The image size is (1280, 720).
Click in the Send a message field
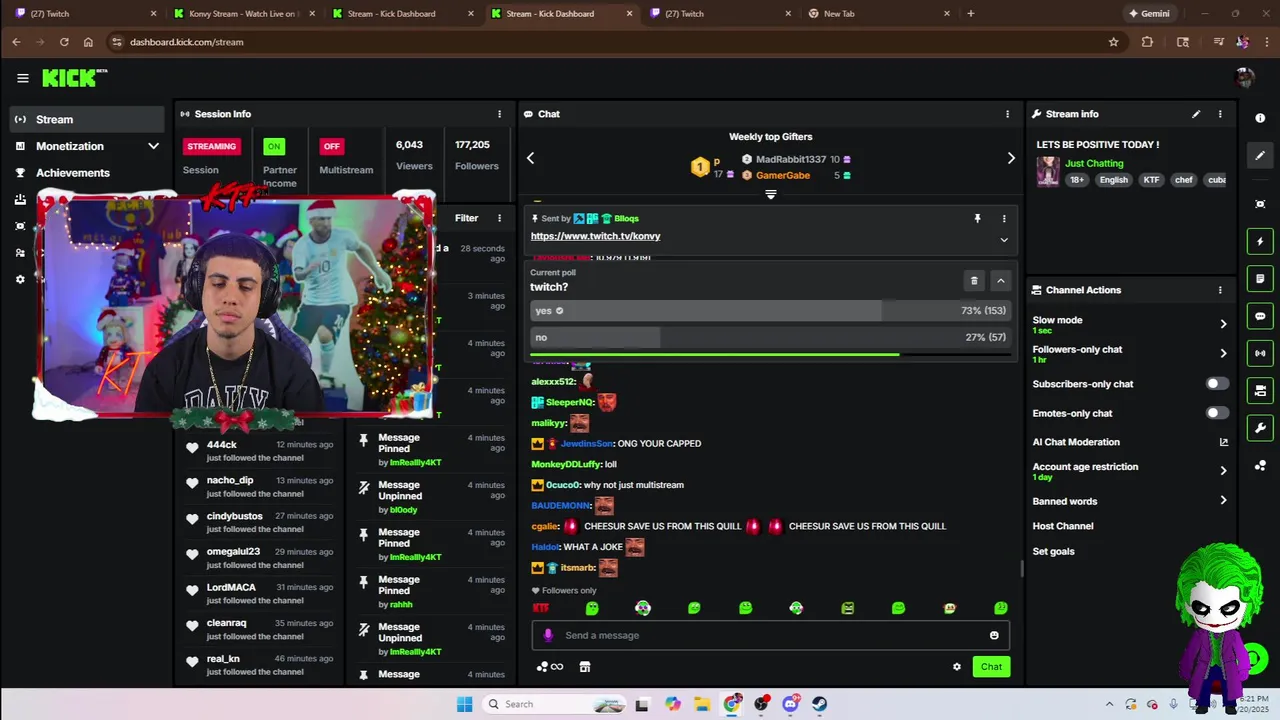click(x=770, y=635)
